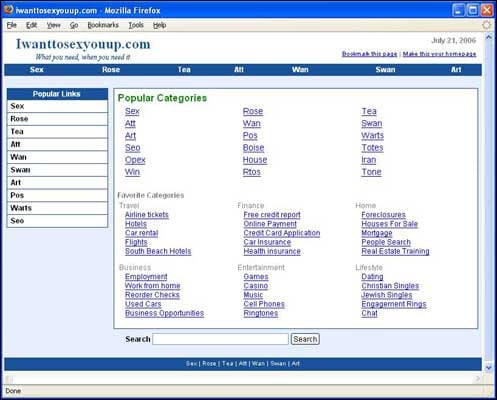Click the horizontal scrollbar left arrow
Image resolution: width=497 pixels, height=400 pixels.
[x=9, y=378]
